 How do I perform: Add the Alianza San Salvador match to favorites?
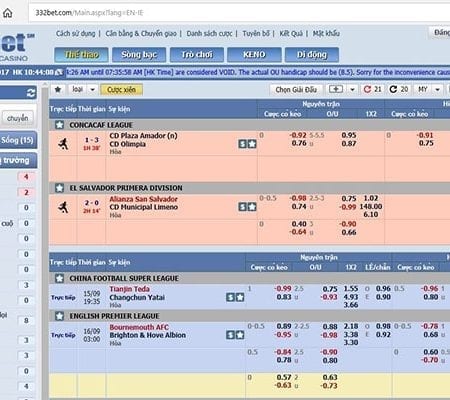pyautogui.click(x=252, y=207)
